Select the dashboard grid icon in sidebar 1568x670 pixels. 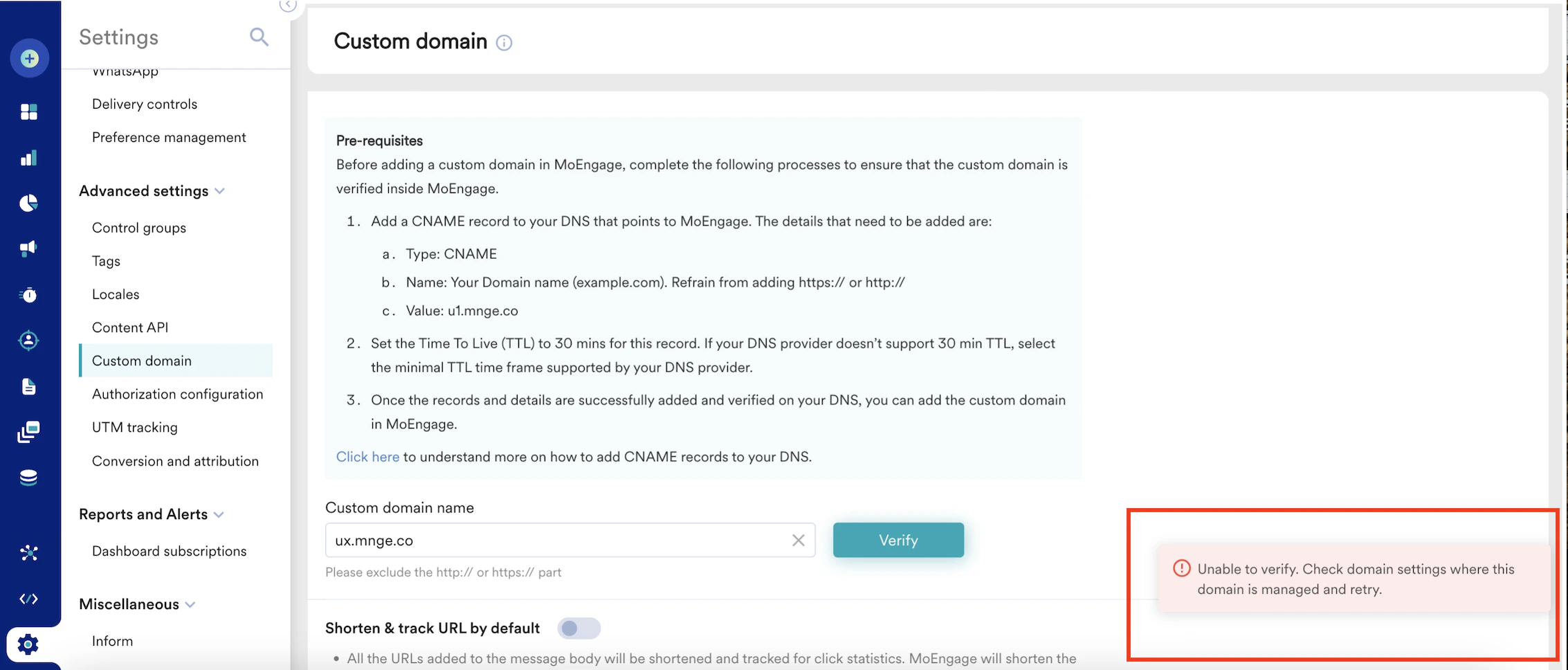(30, 111)
